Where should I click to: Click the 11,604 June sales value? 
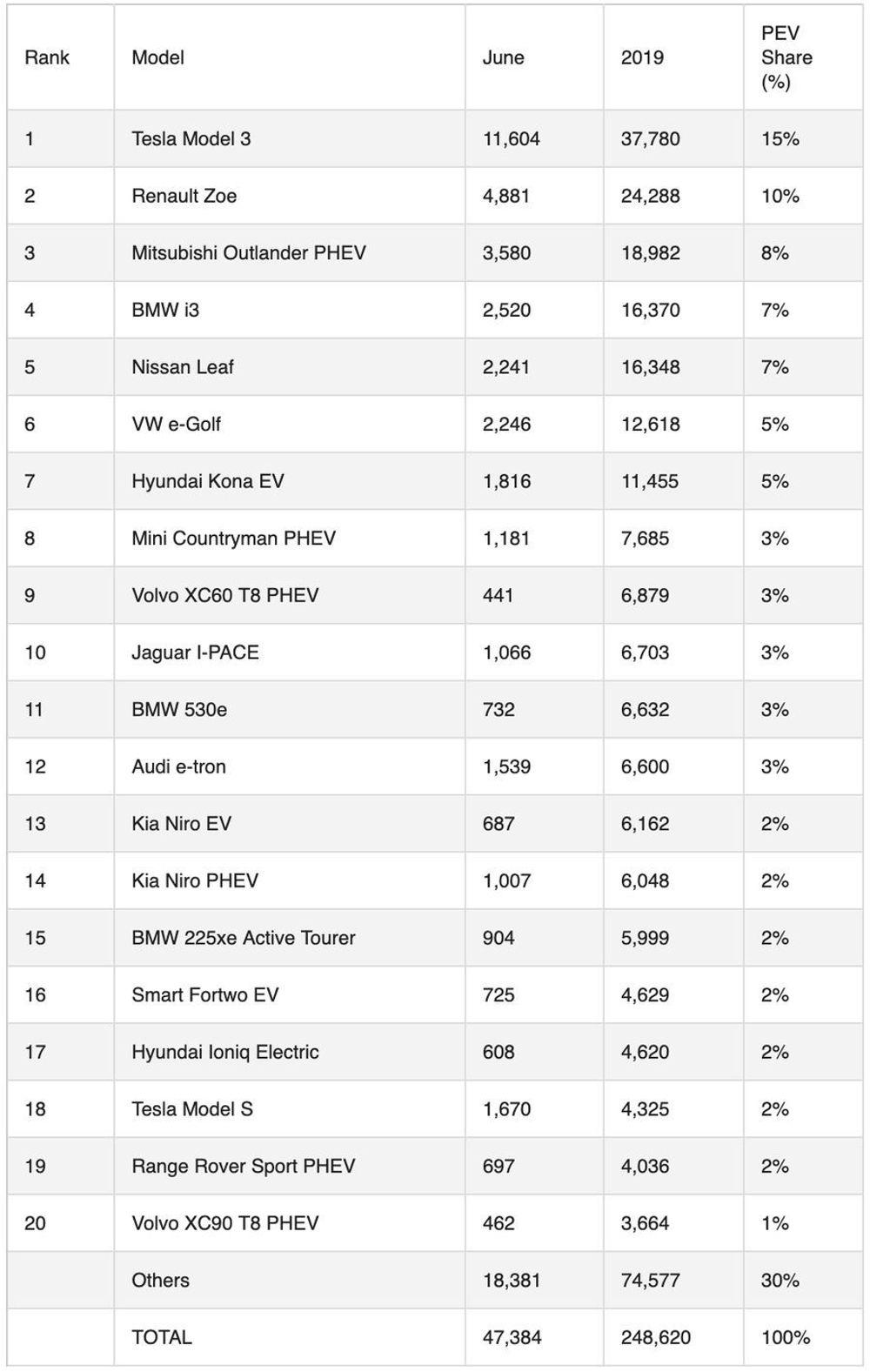pyautogui.click(x=512, y=138)
